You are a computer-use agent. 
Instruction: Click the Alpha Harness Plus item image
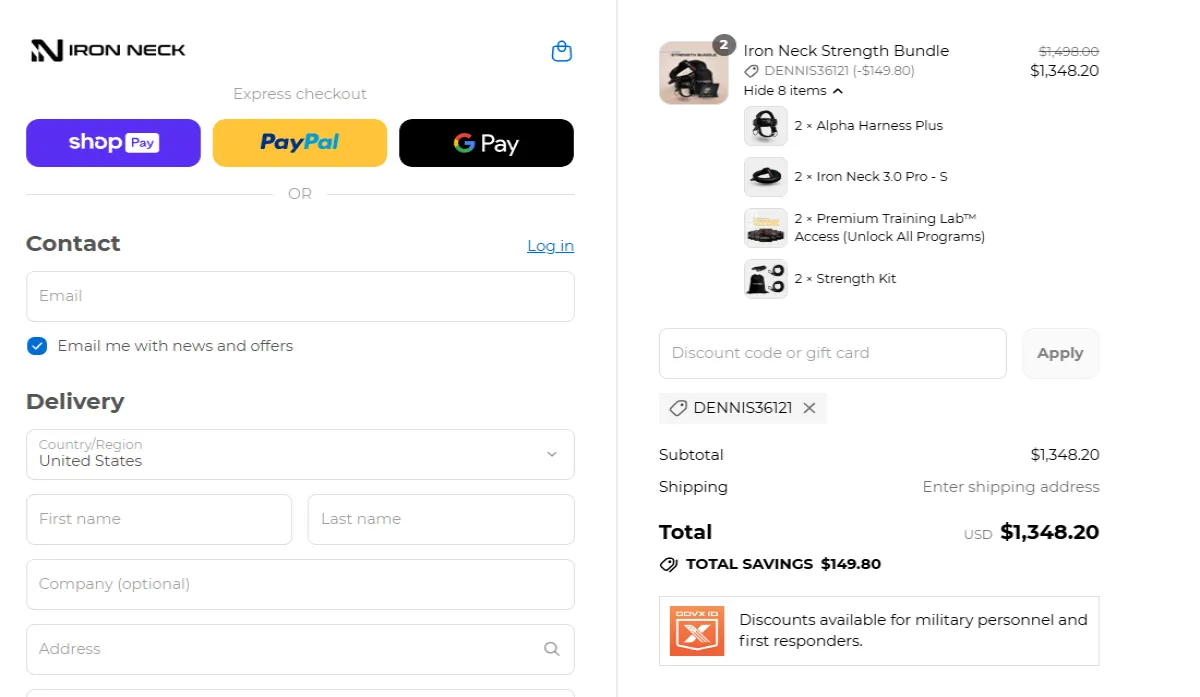tap(766, 126)
